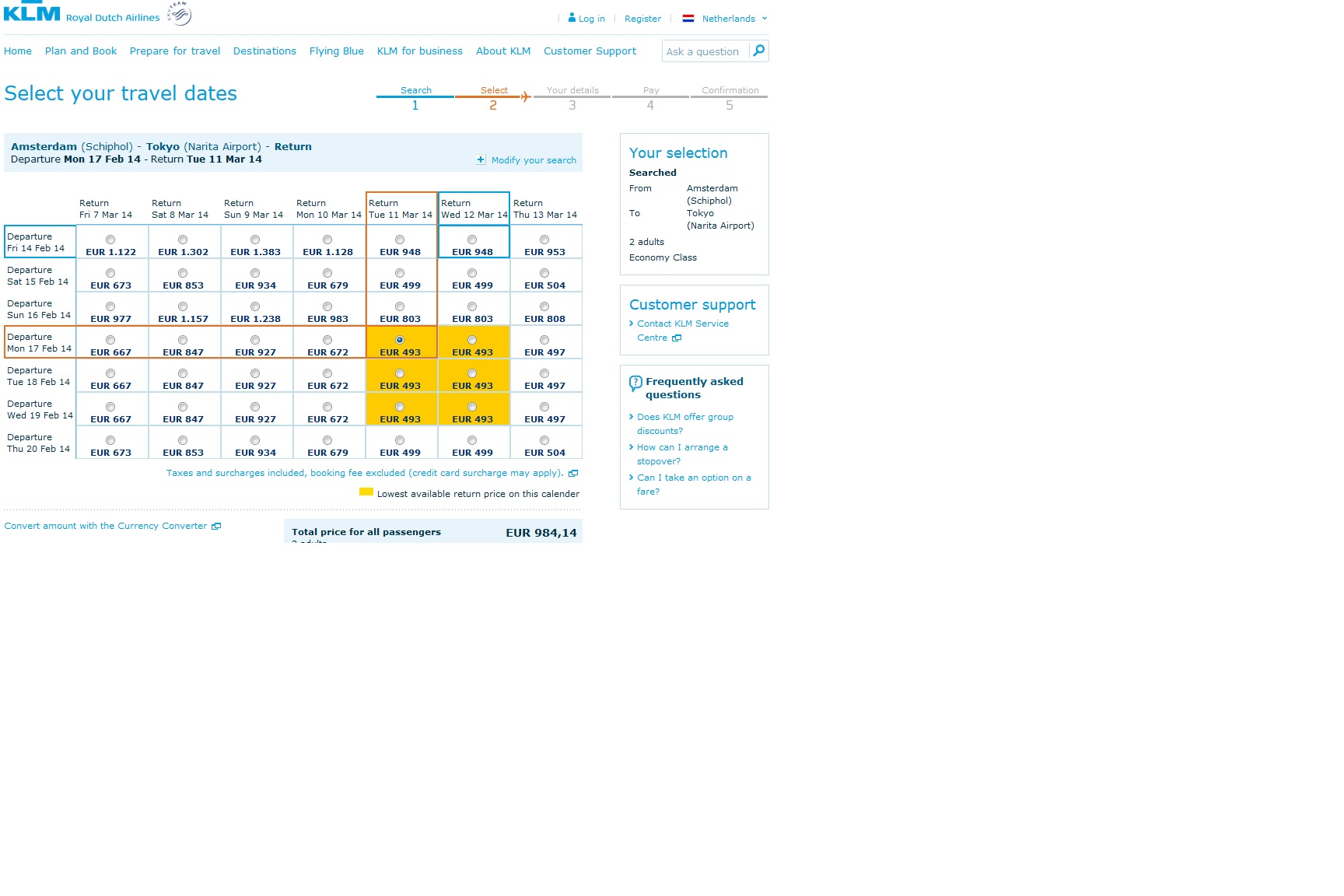Viewport: 1344px width, 896px height.
Task: Open Contact KLM Service Centre link
Action: (x=682, y=331)
